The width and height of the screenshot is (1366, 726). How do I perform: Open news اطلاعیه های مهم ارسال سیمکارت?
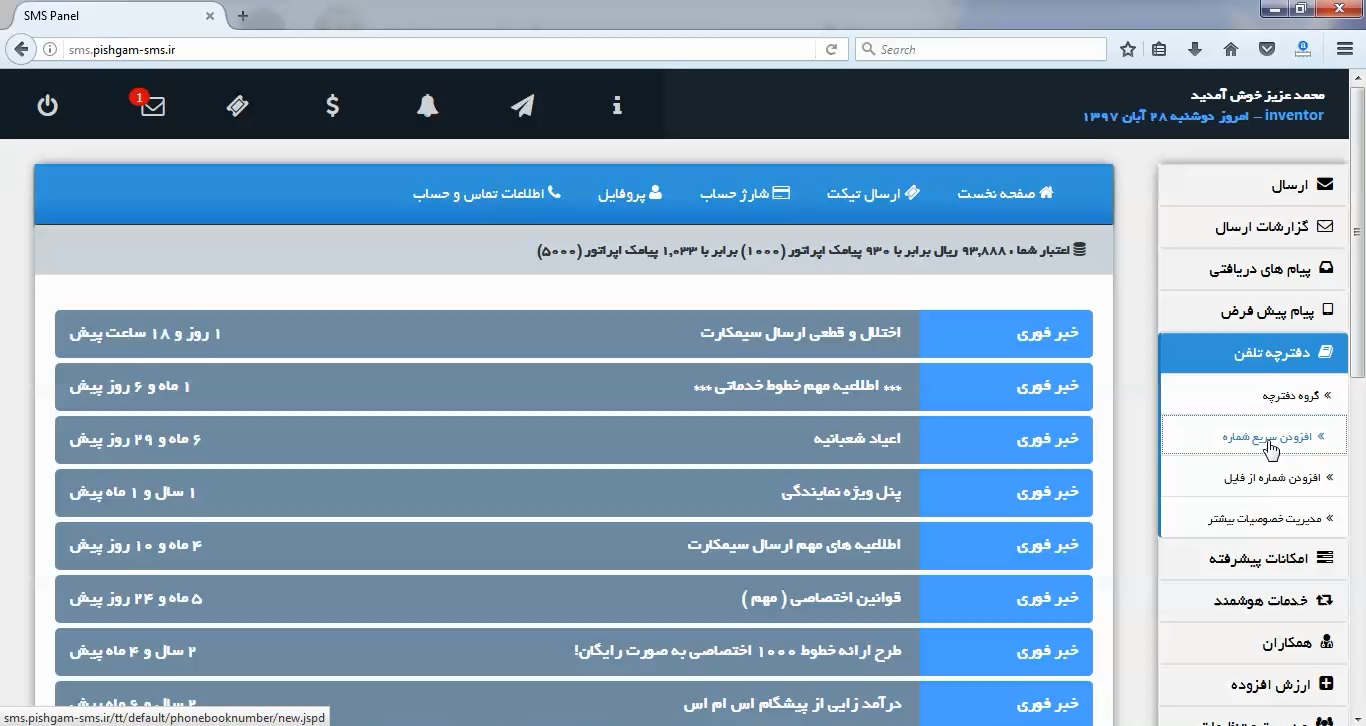tap(574, 545)
